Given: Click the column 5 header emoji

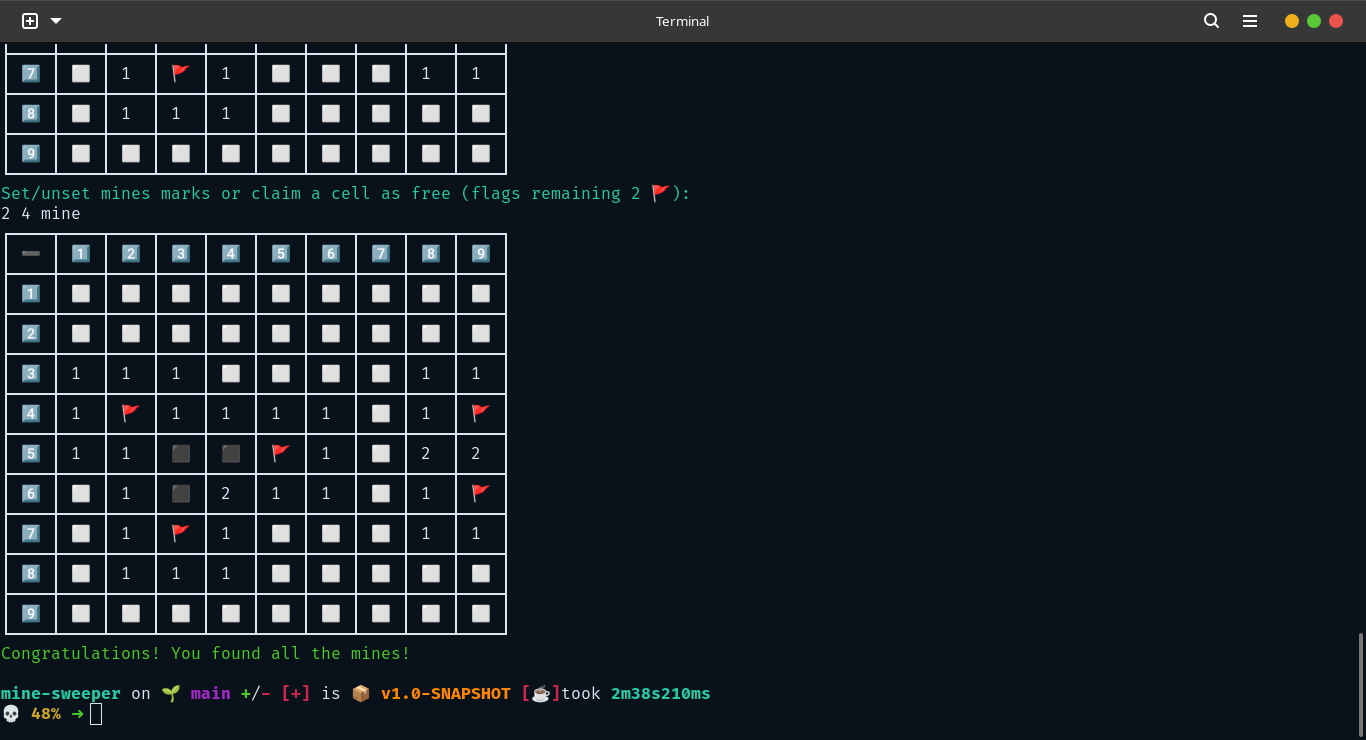Looking at the screenshot, I should (x=281, y=253).
